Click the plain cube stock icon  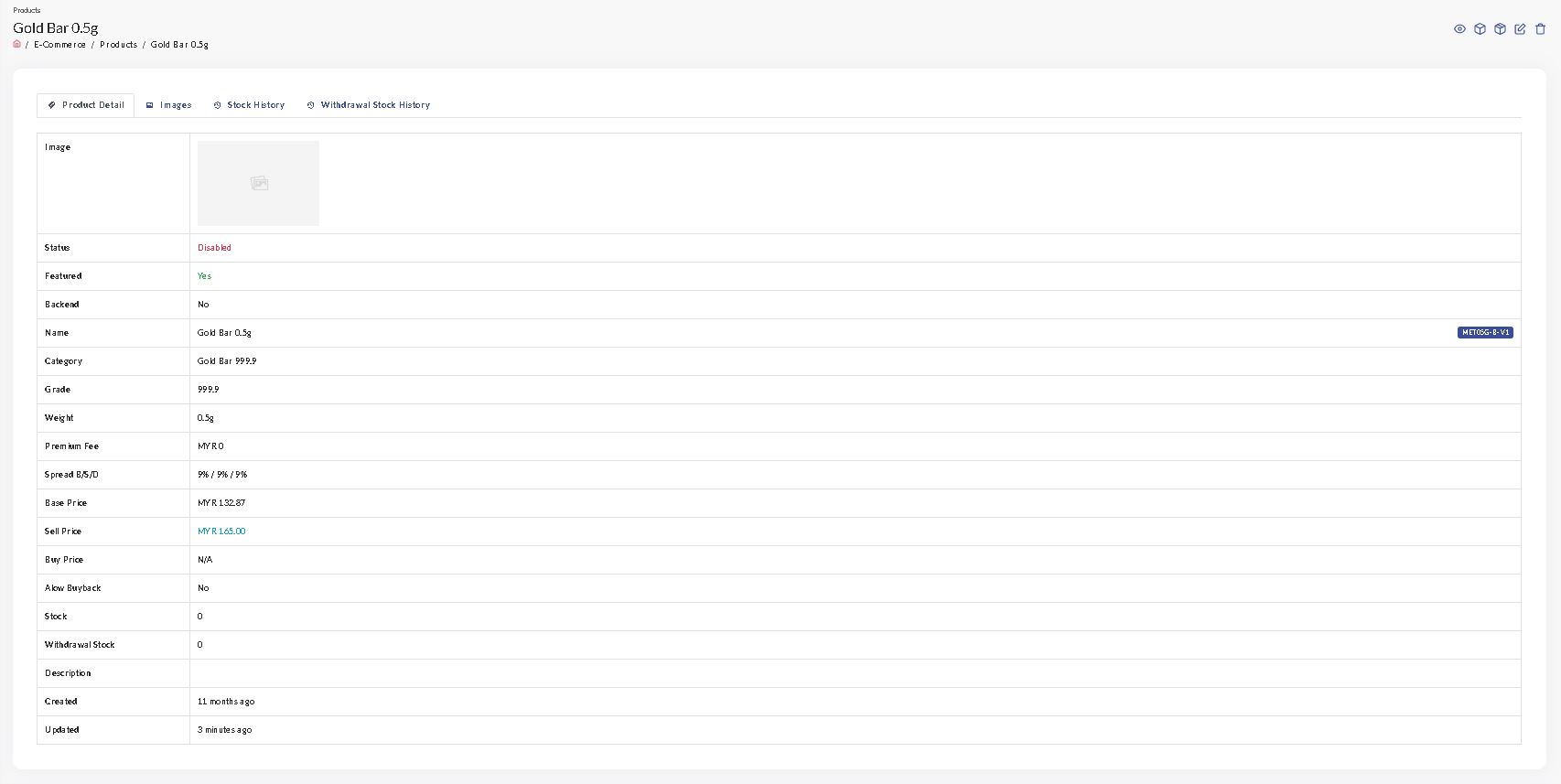(1480, 29)
